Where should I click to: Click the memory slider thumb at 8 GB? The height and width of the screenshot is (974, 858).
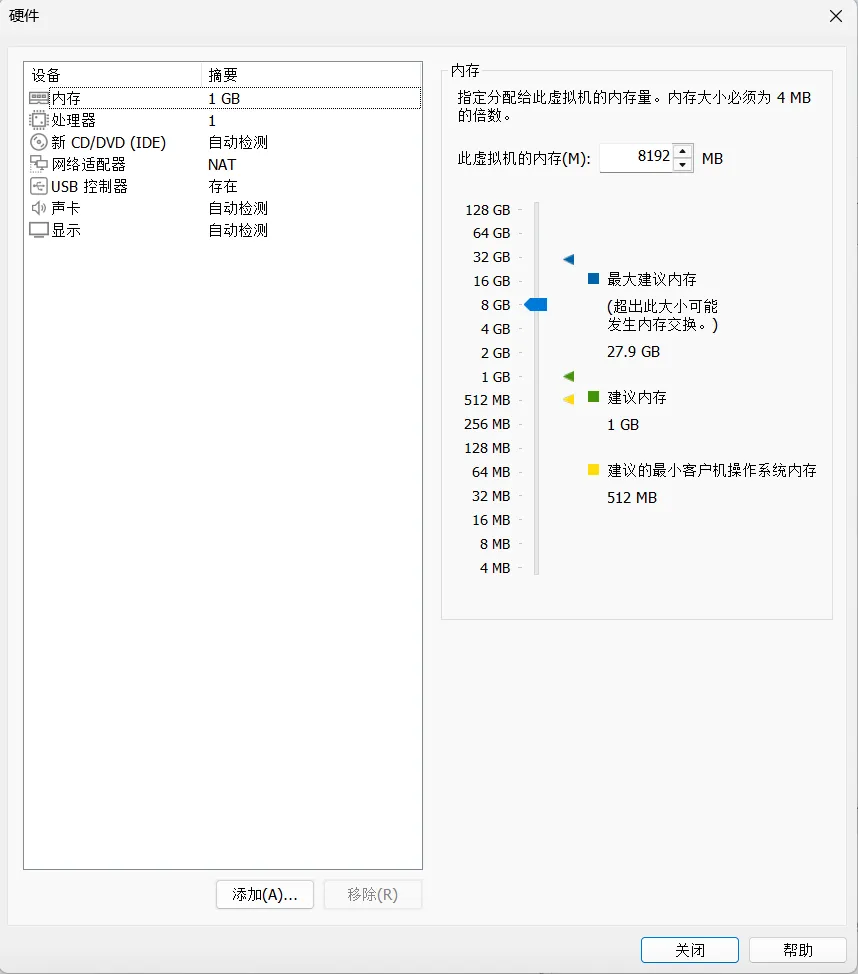click(536, 304)
